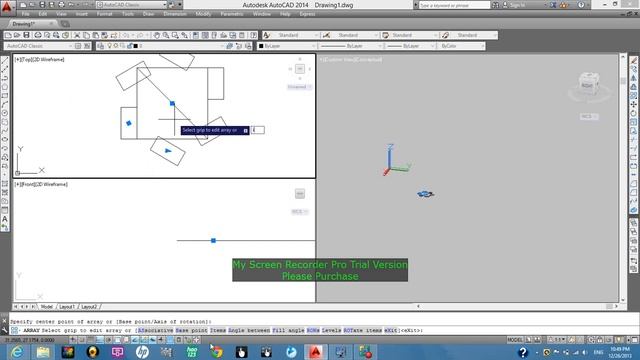Click blue square grip in Top viewport
The image size is (640, 360).
coord(172,104)
